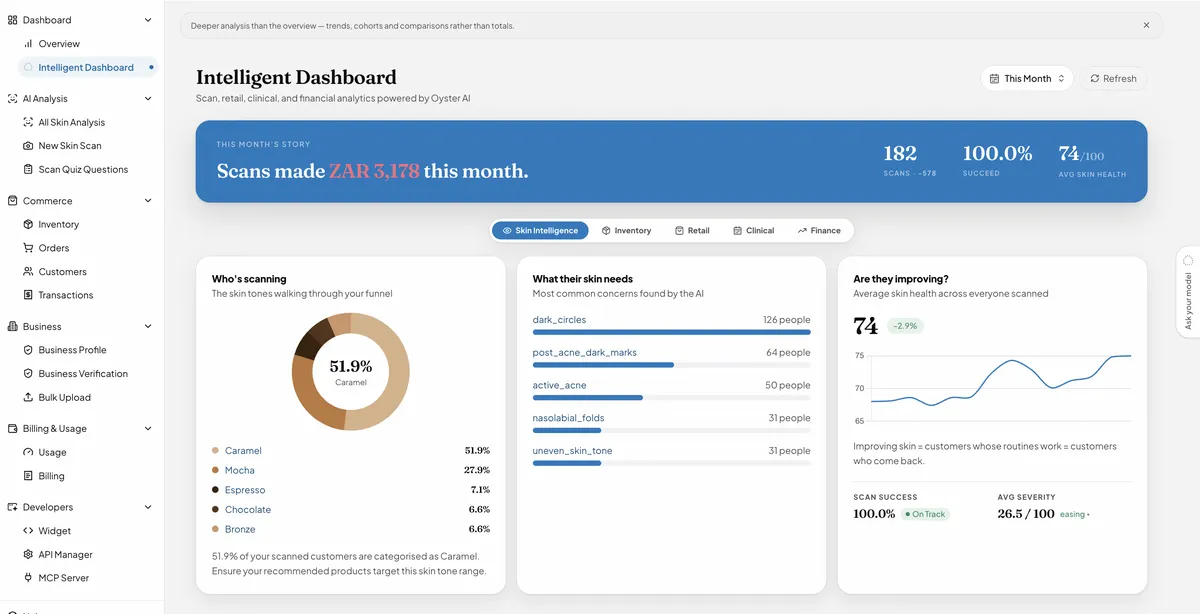
Task: Collapse the Business section chevron
Action: point(148,327)
